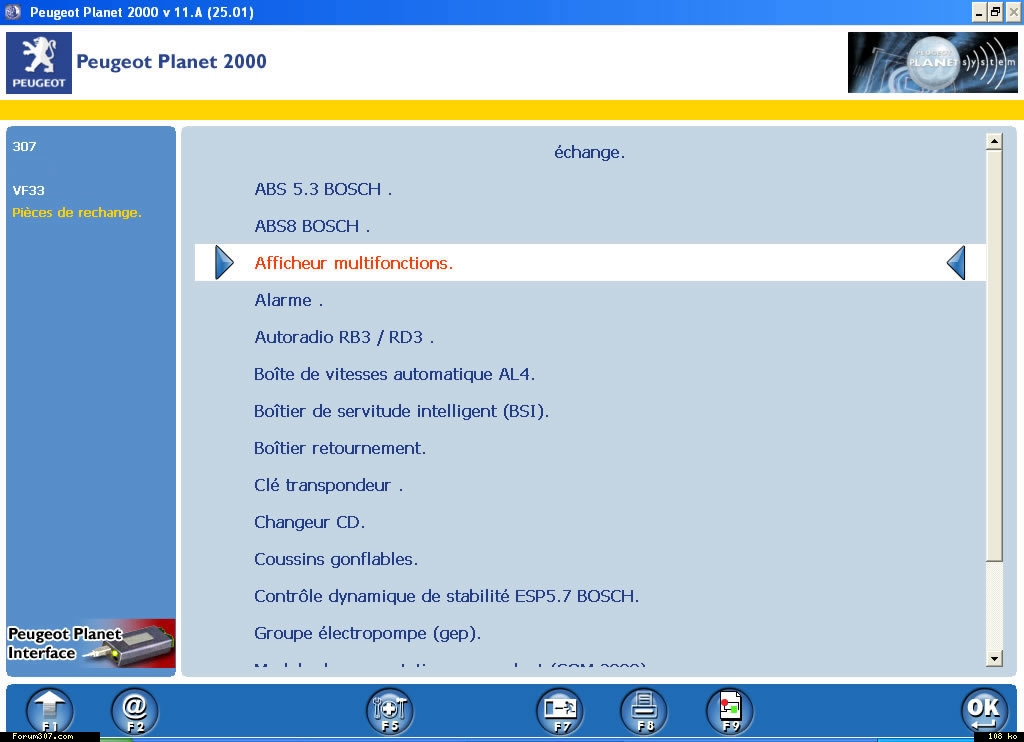Click the title bar application icon
This screenshot has width=1024, height=742.
12,12
